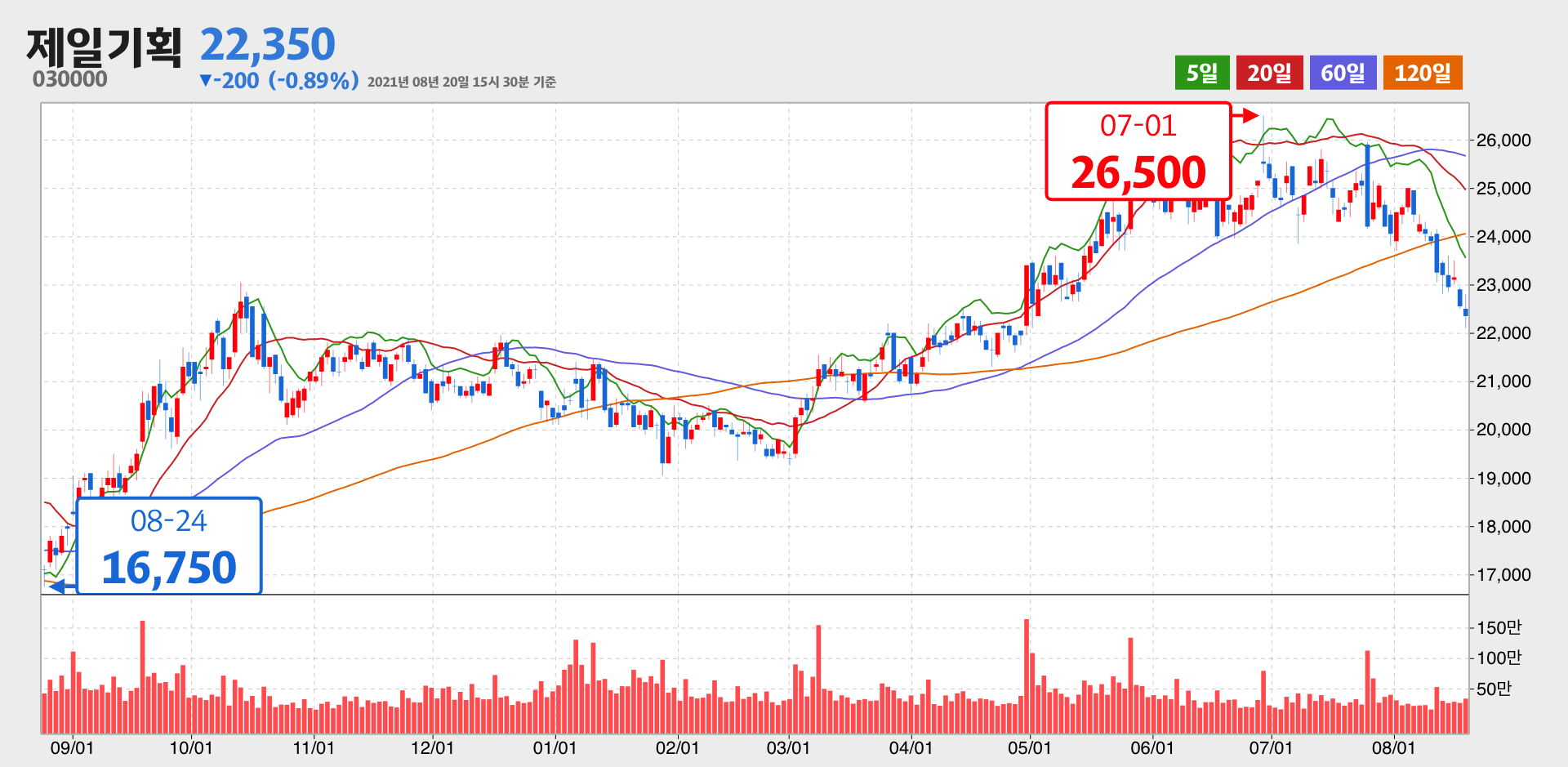Click the 17,000 price axis label
This screenshot has width=1568, height=767.
(x=1503, y=575)
